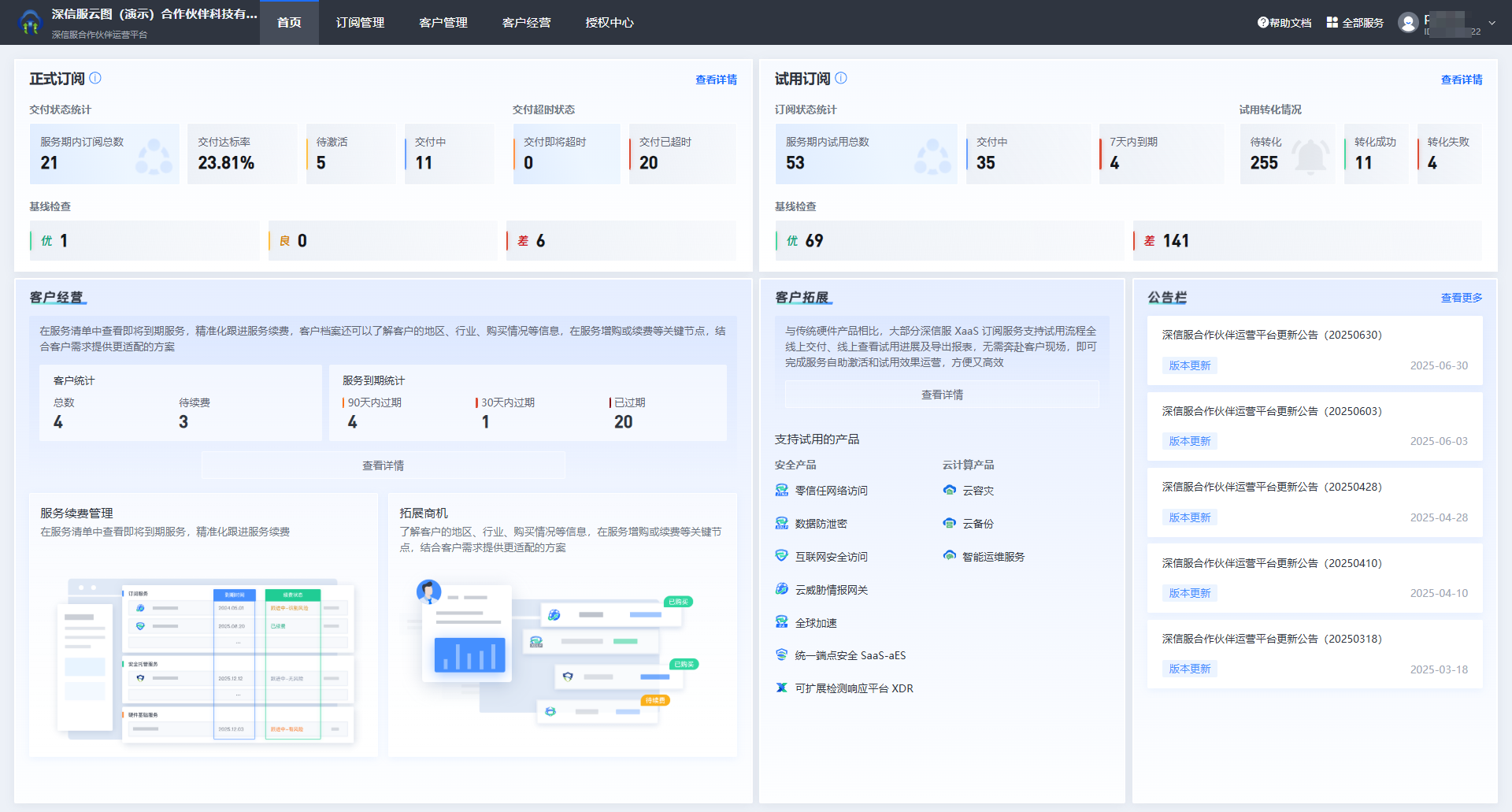Click the info icon beside 正式订阅
Screen dimensions: 1512x812
coord(95,78)
